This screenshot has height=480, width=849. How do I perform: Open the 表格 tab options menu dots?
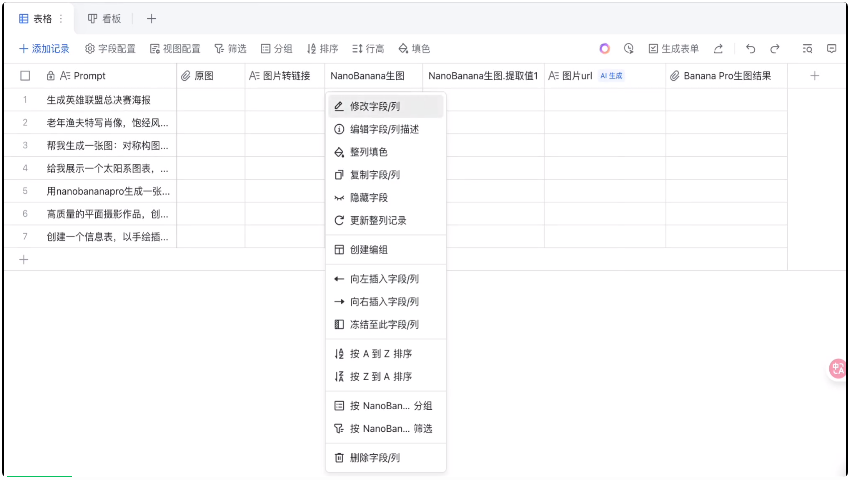coord(61,19)
